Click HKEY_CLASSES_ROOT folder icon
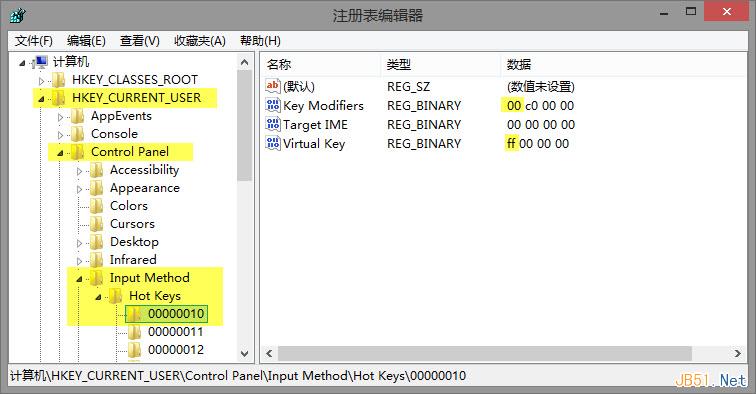756x394 pixels. point(59,80)
